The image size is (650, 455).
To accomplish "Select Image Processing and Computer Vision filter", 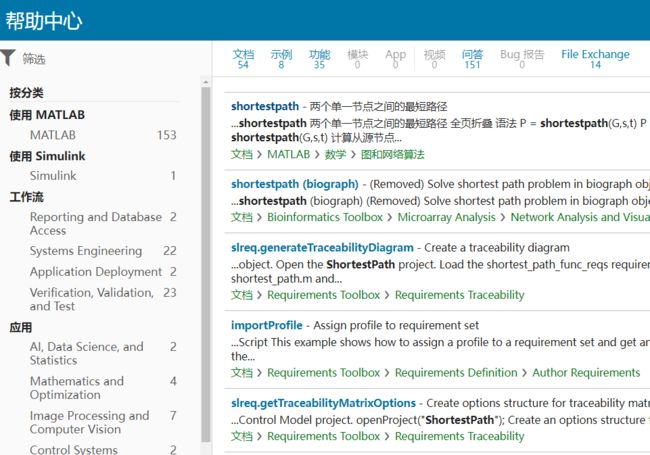I will tap(103, 422).
